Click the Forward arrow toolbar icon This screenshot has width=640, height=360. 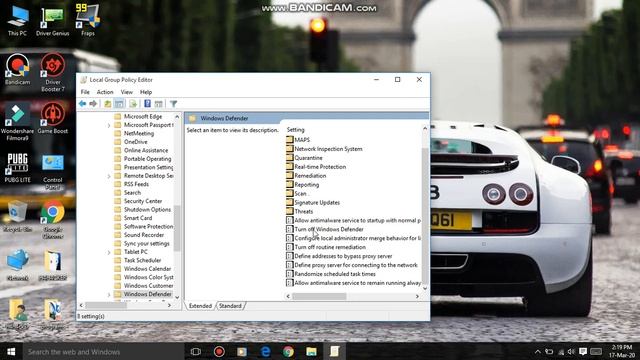[93, 104]
